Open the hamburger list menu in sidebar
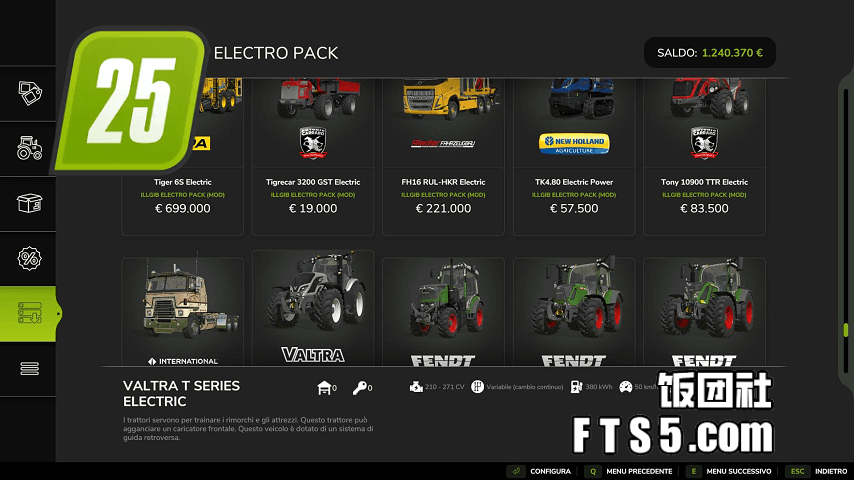 [x=29, y=369]
